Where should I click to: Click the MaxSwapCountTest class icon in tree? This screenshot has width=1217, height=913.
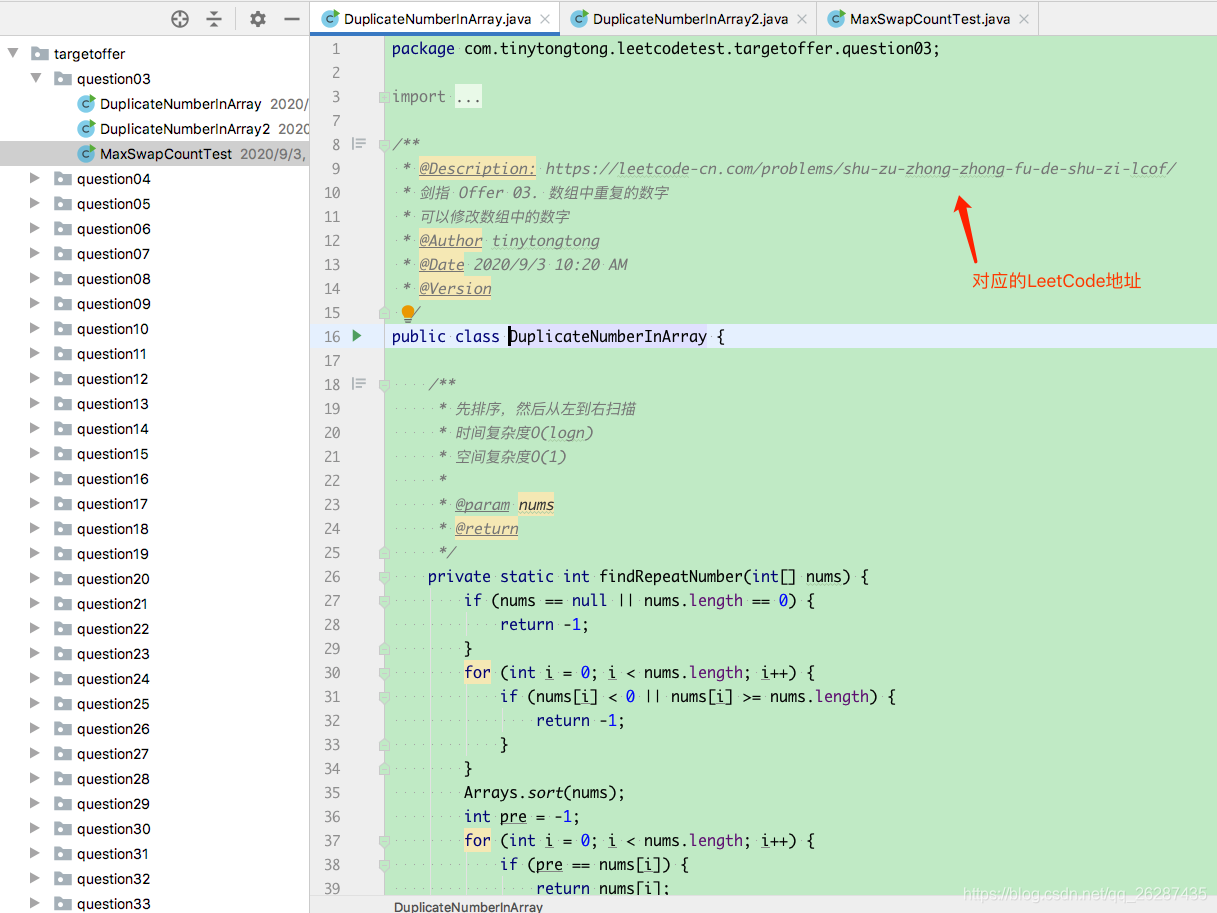(87, 154)
